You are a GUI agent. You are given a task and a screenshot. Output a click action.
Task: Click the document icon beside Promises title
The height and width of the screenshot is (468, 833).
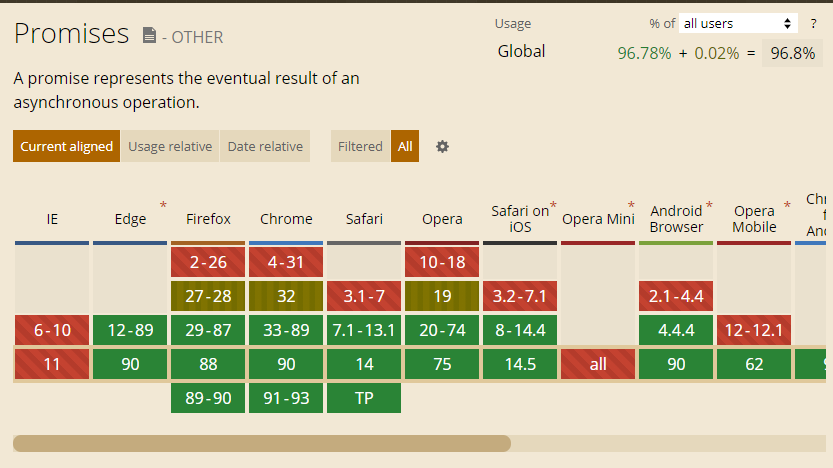point(149,36)
